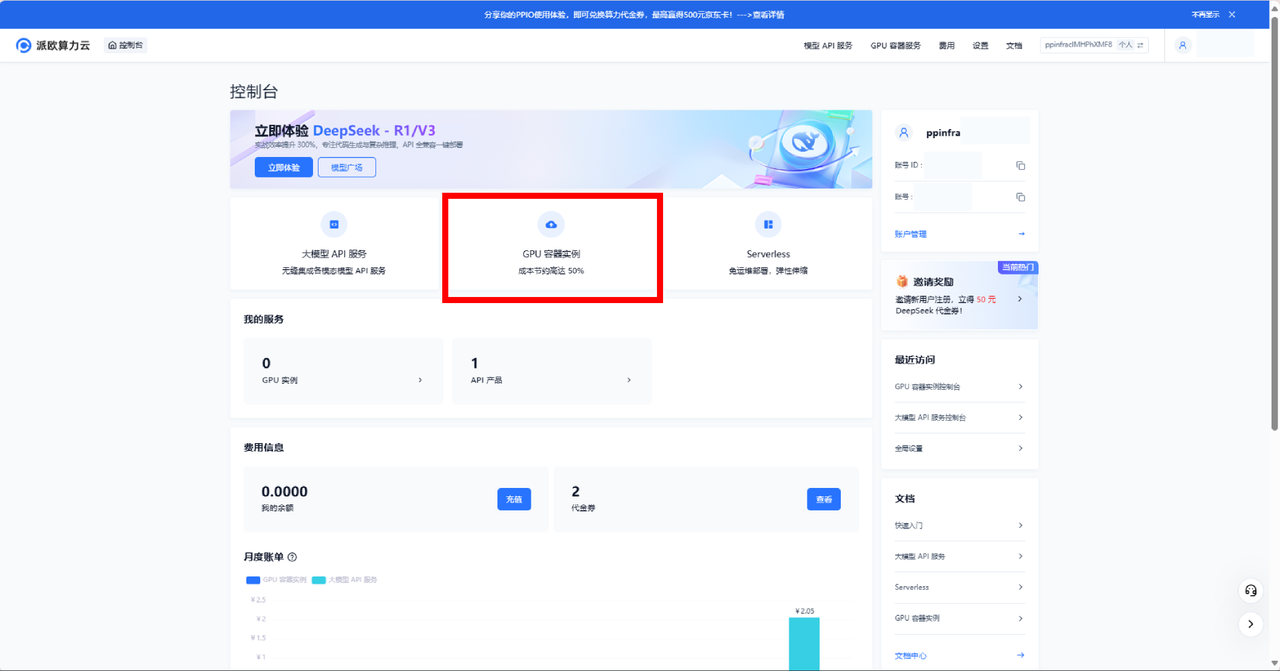Click the 个人 account type tag
The width and height of the screenshot is (1280, 671).
(1125, 45)
